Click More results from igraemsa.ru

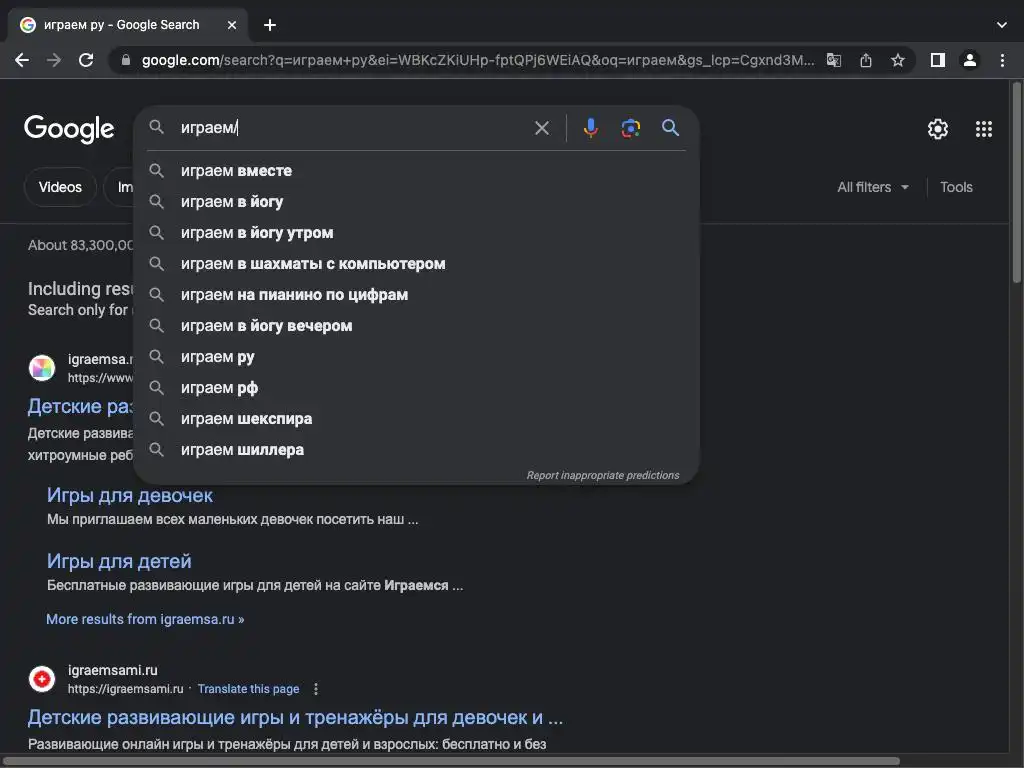click(x=145, y=619)
